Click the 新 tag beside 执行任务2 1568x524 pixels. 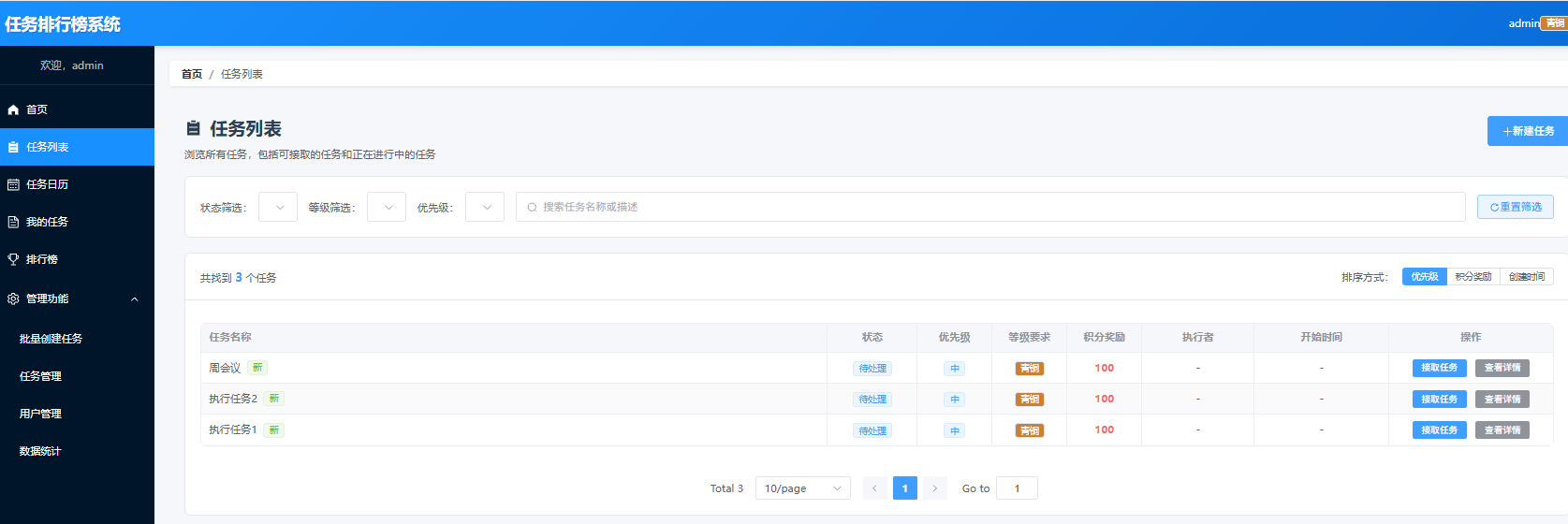tap(274, 399)
